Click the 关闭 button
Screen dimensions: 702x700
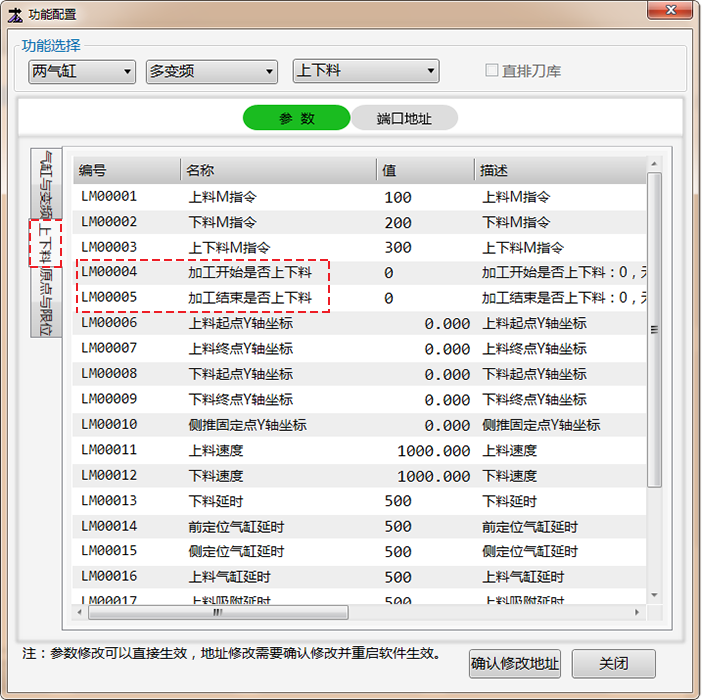[613, 664]
